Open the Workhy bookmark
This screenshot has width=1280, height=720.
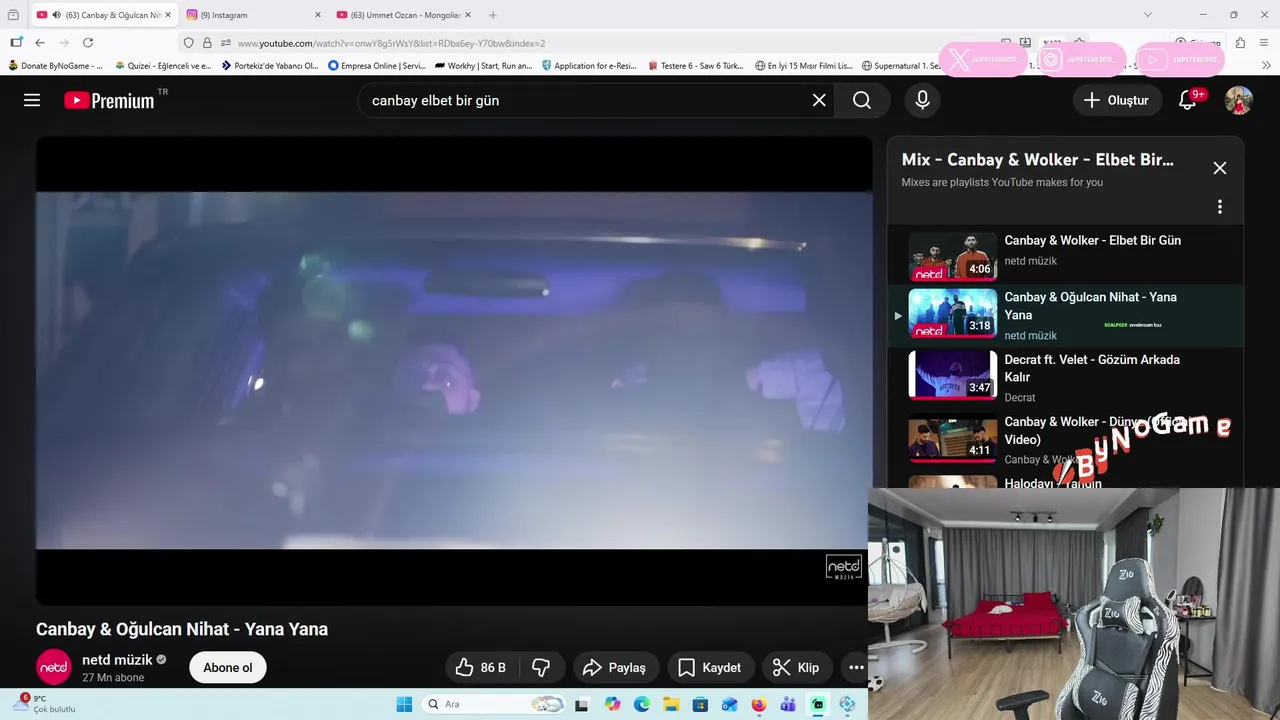click(483, 66)
